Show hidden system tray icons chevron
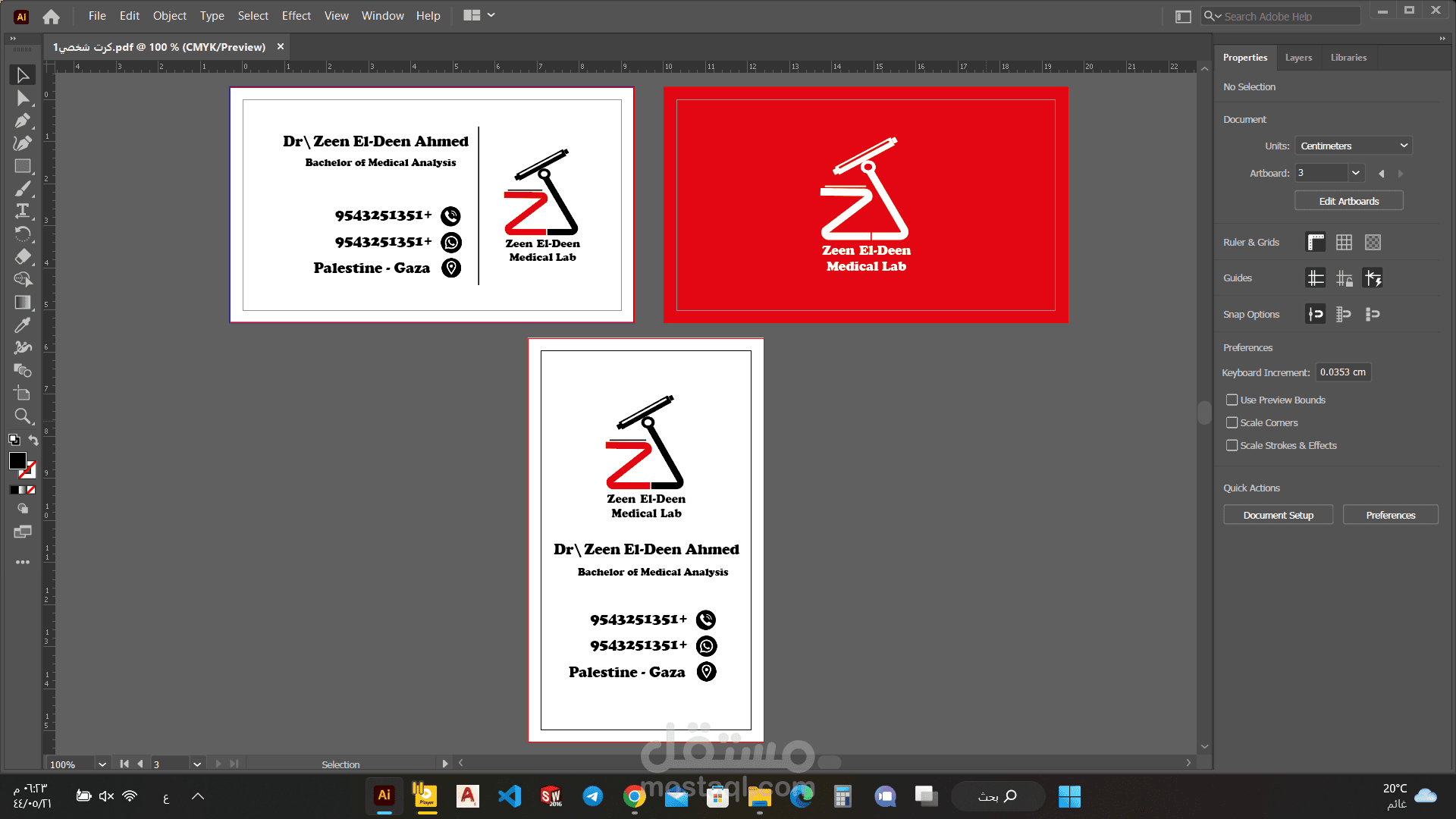Screen dimensions: 1456x819 coord(198,796)
